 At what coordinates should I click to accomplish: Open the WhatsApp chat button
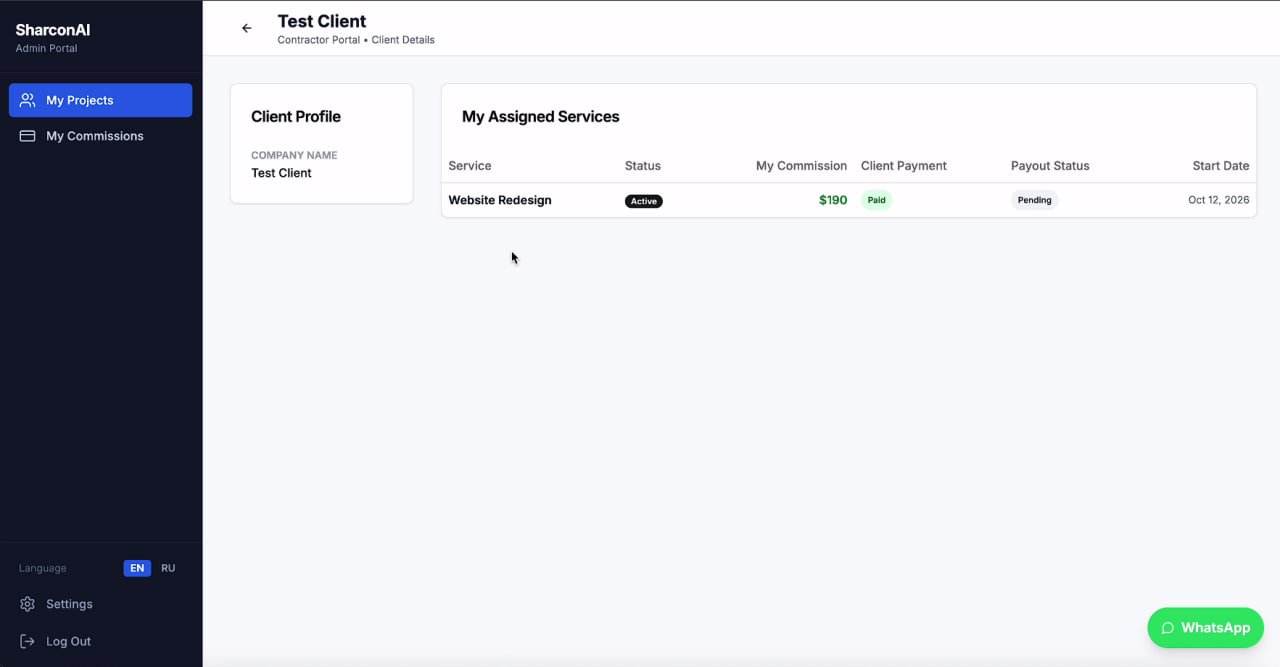1205,628
